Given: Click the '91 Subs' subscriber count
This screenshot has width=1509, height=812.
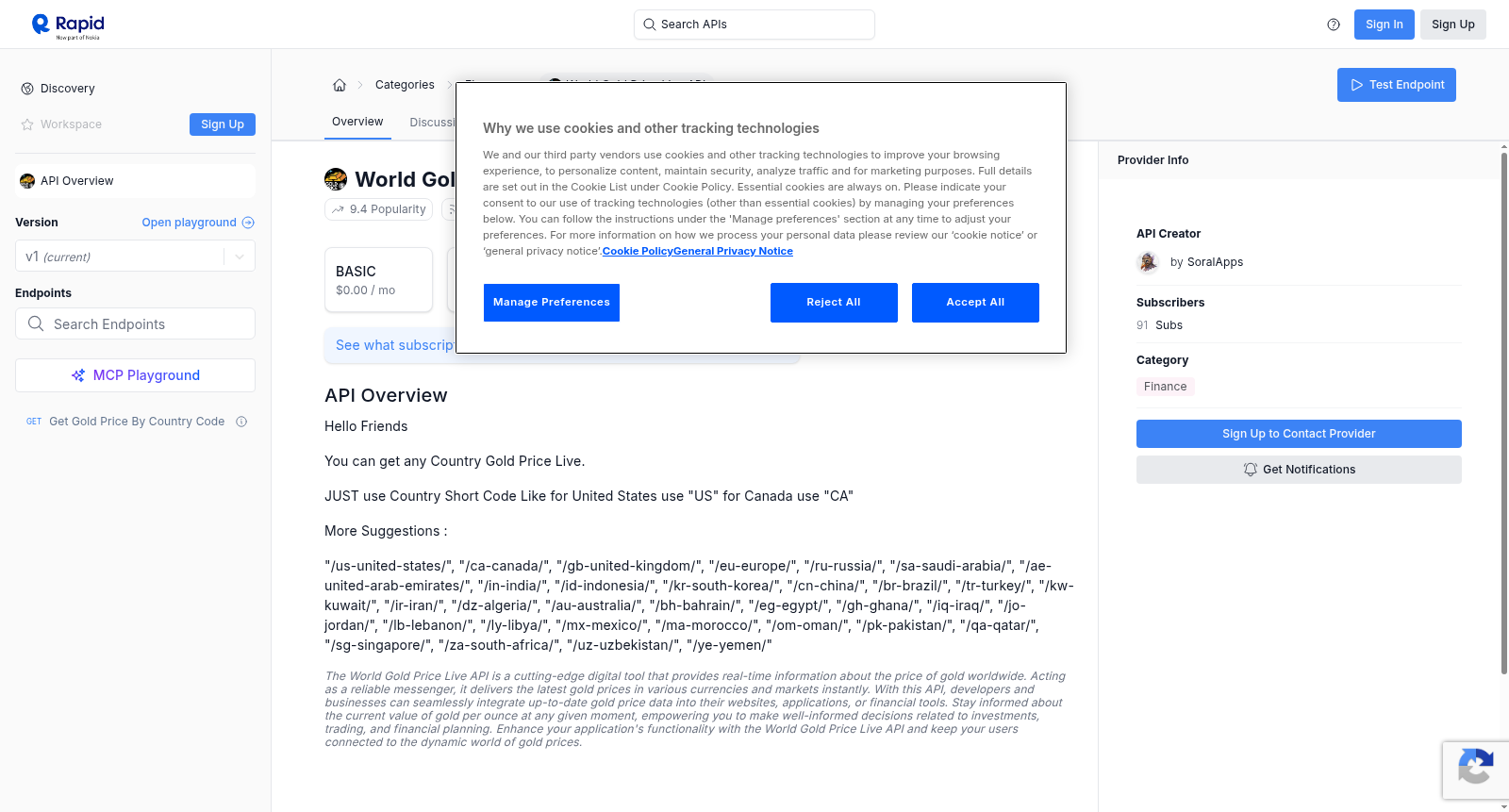Looking at the screenshot, I should tap(1159, 325).
